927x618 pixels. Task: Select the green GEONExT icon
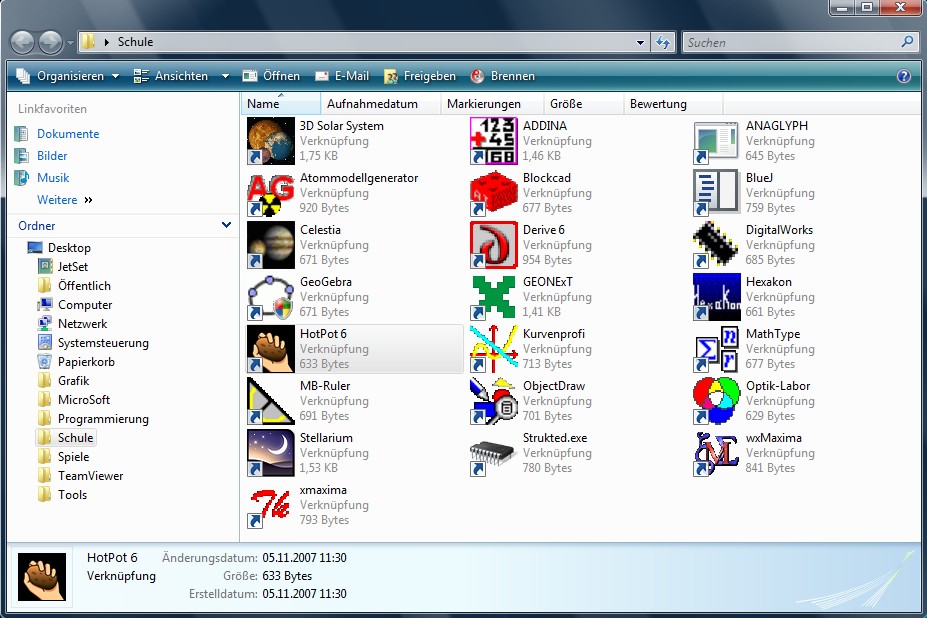coord(494,297)
